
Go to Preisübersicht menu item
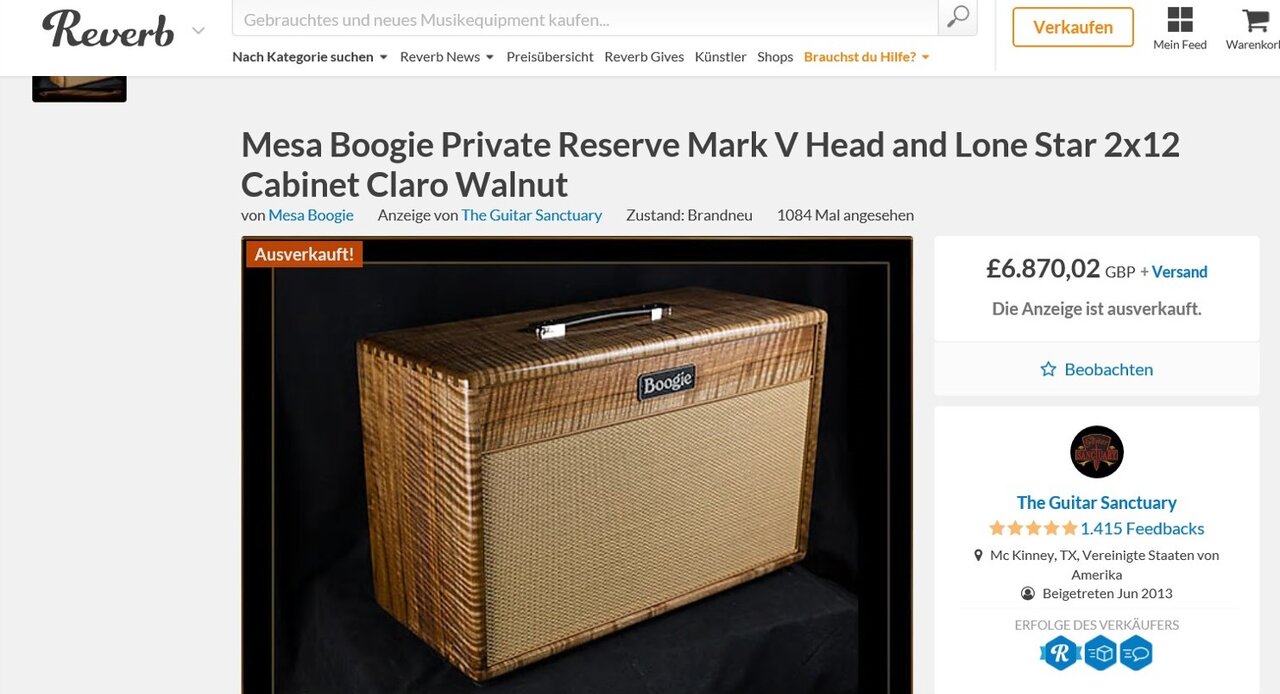tap(550, 57)
